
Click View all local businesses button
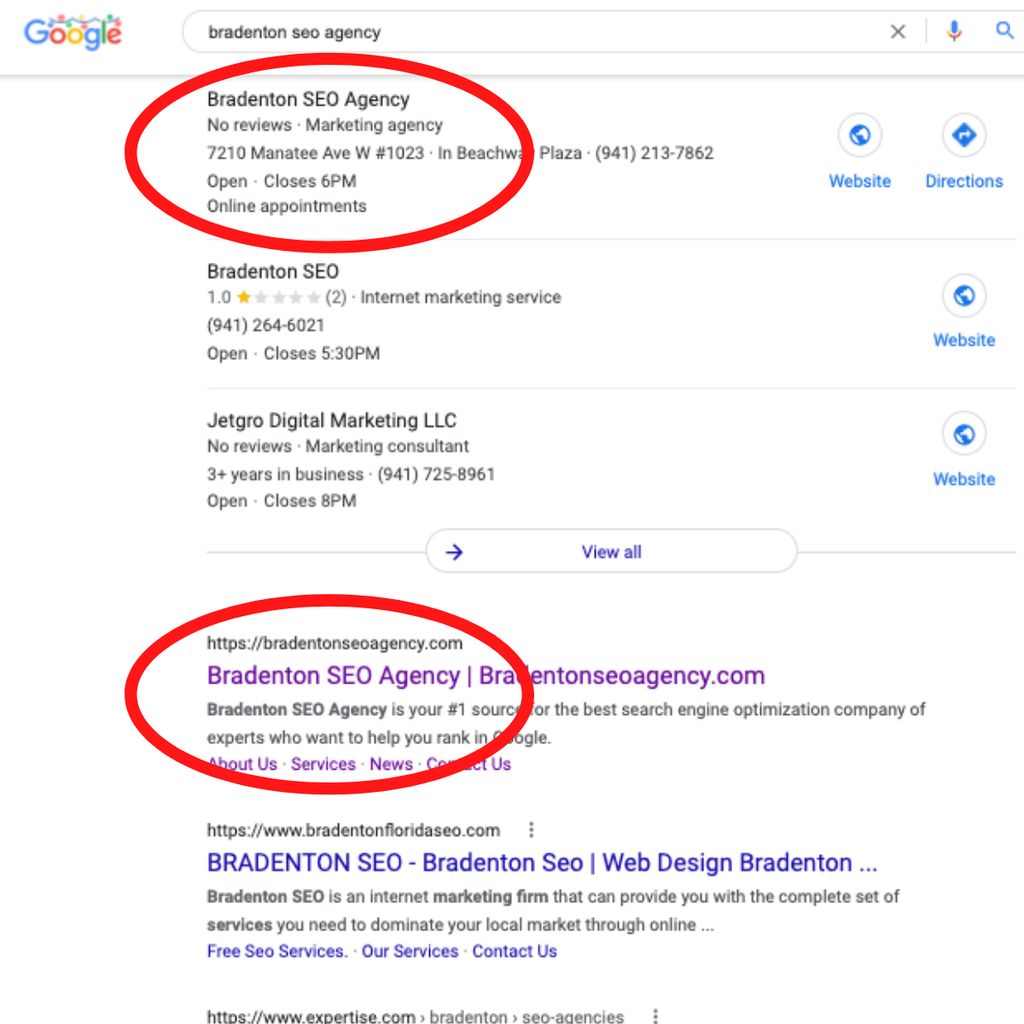click(611, 552)
